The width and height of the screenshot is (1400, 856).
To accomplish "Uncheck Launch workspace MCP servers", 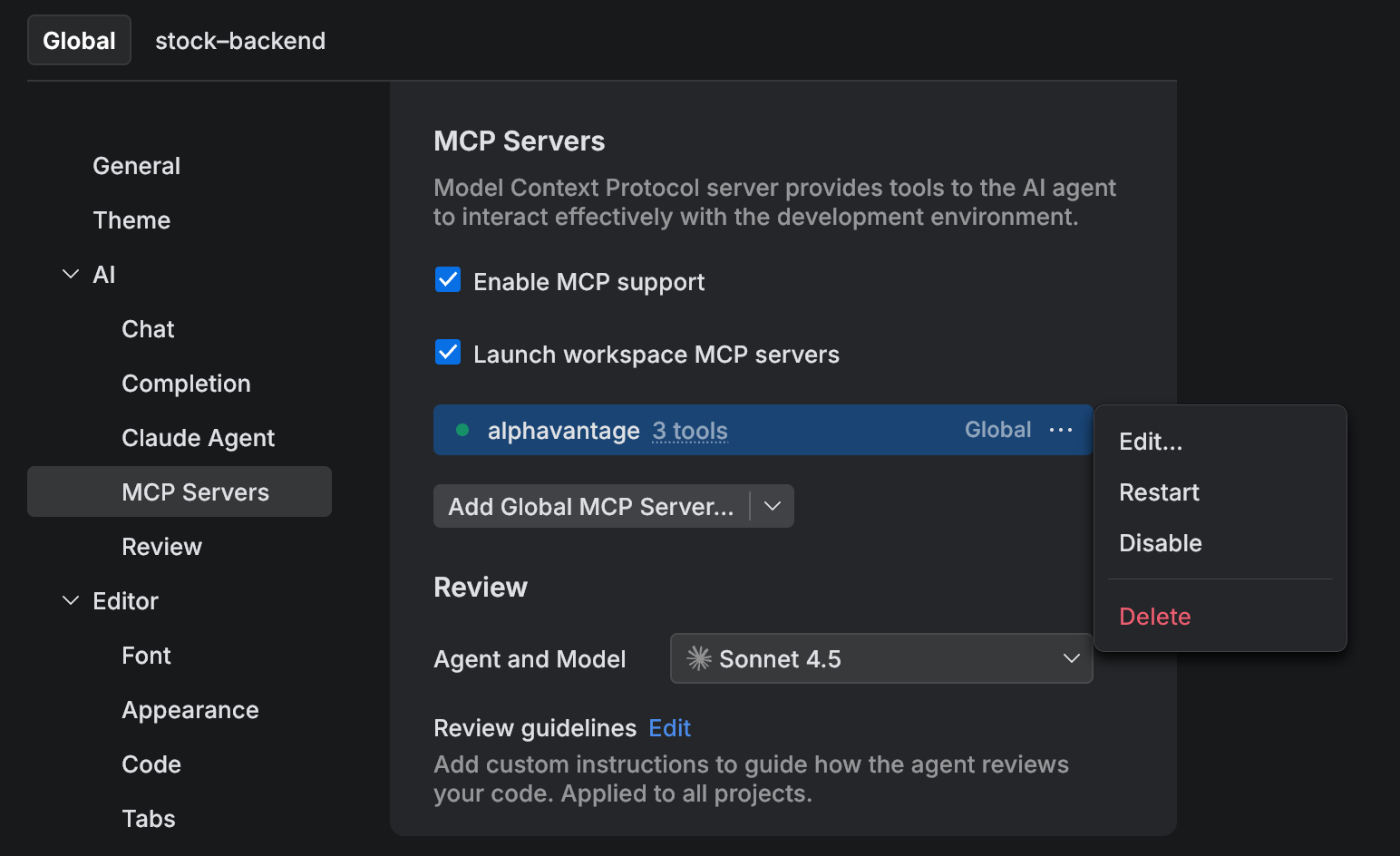I will [447, 352].
